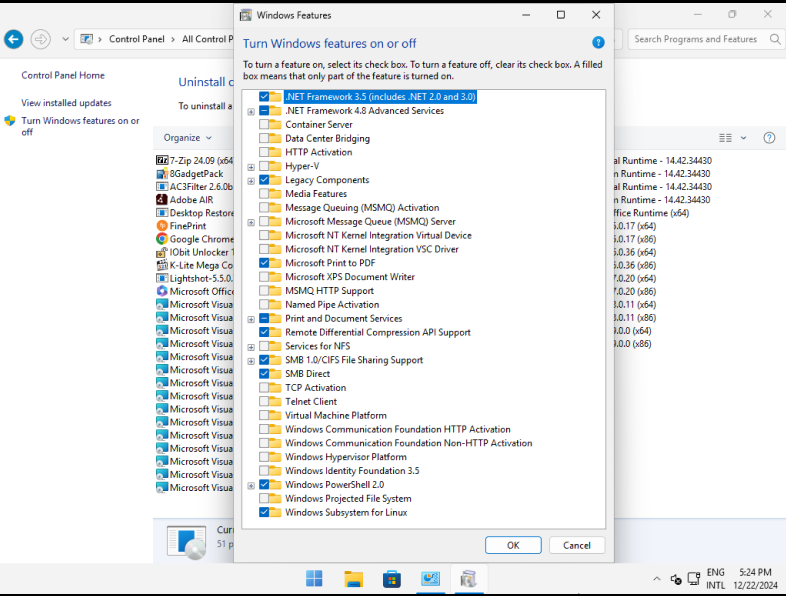The image size is (786, 596).
Task: Select the Desktop Restore icon
Action: tap(162, 213)
